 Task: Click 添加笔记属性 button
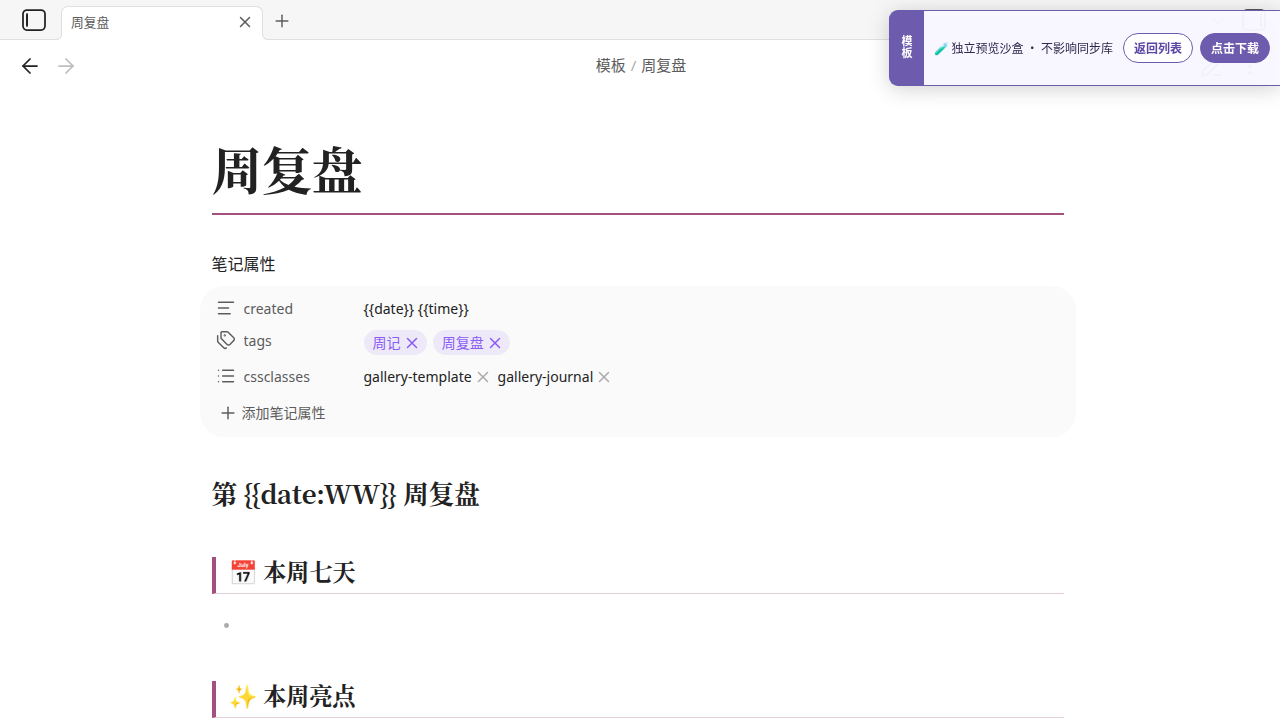[x=273, y=413]
